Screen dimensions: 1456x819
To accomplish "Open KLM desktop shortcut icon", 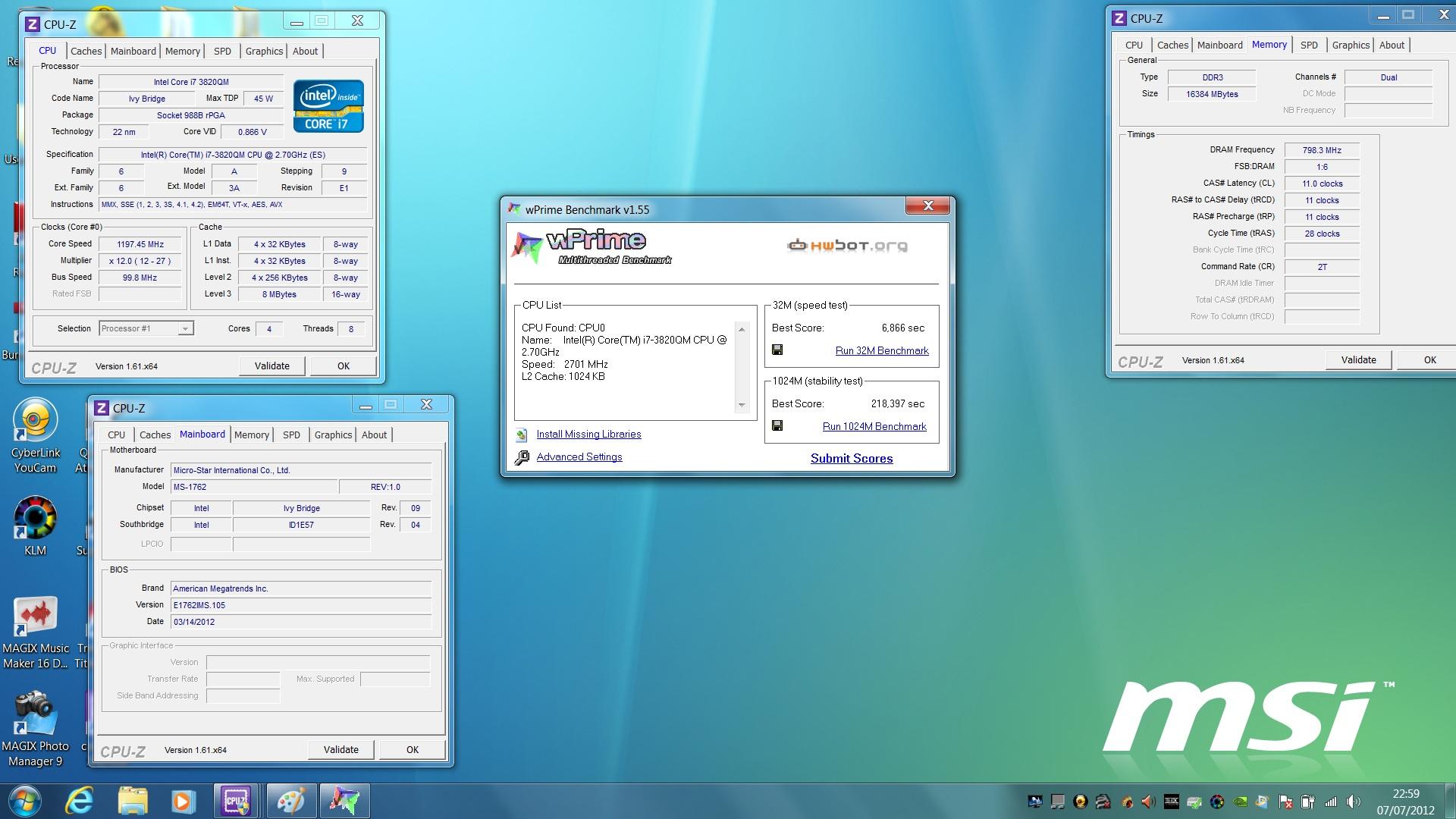I will [35, 526].
